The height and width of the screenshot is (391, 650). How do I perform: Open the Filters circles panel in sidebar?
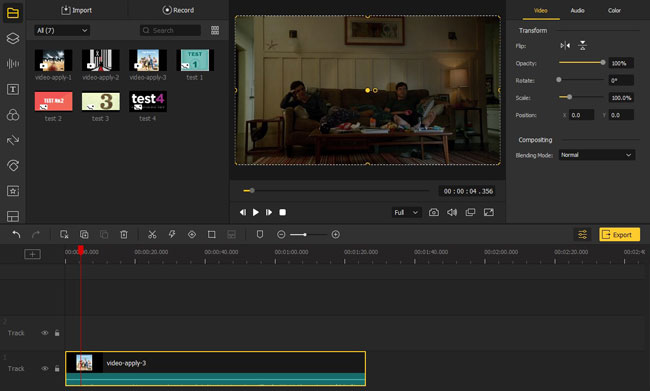[x=13, y=115]
